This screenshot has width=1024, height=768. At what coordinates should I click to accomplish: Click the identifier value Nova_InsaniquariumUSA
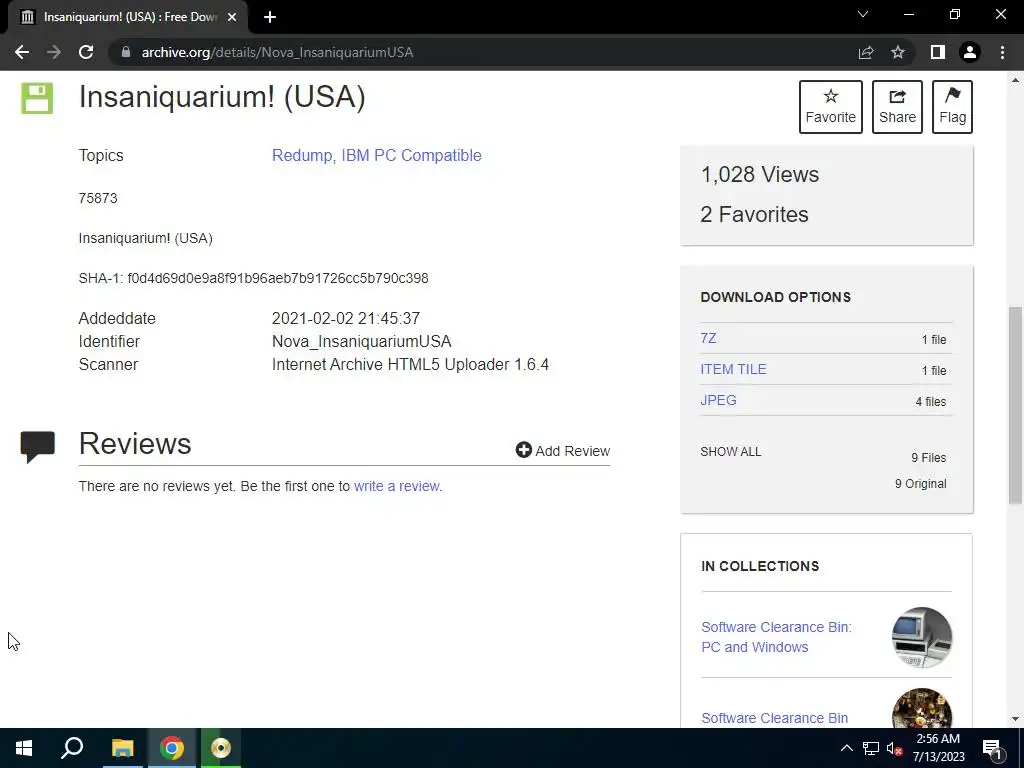coord(361,342)
